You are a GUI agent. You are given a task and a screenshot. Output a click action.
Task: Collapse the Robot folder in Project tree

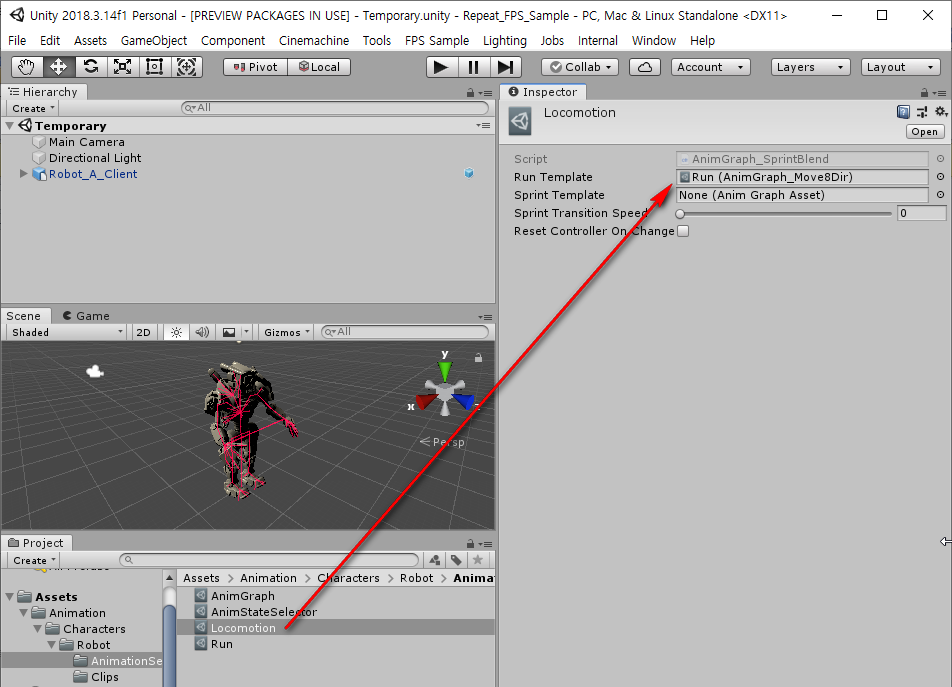[x=52, y=645]
